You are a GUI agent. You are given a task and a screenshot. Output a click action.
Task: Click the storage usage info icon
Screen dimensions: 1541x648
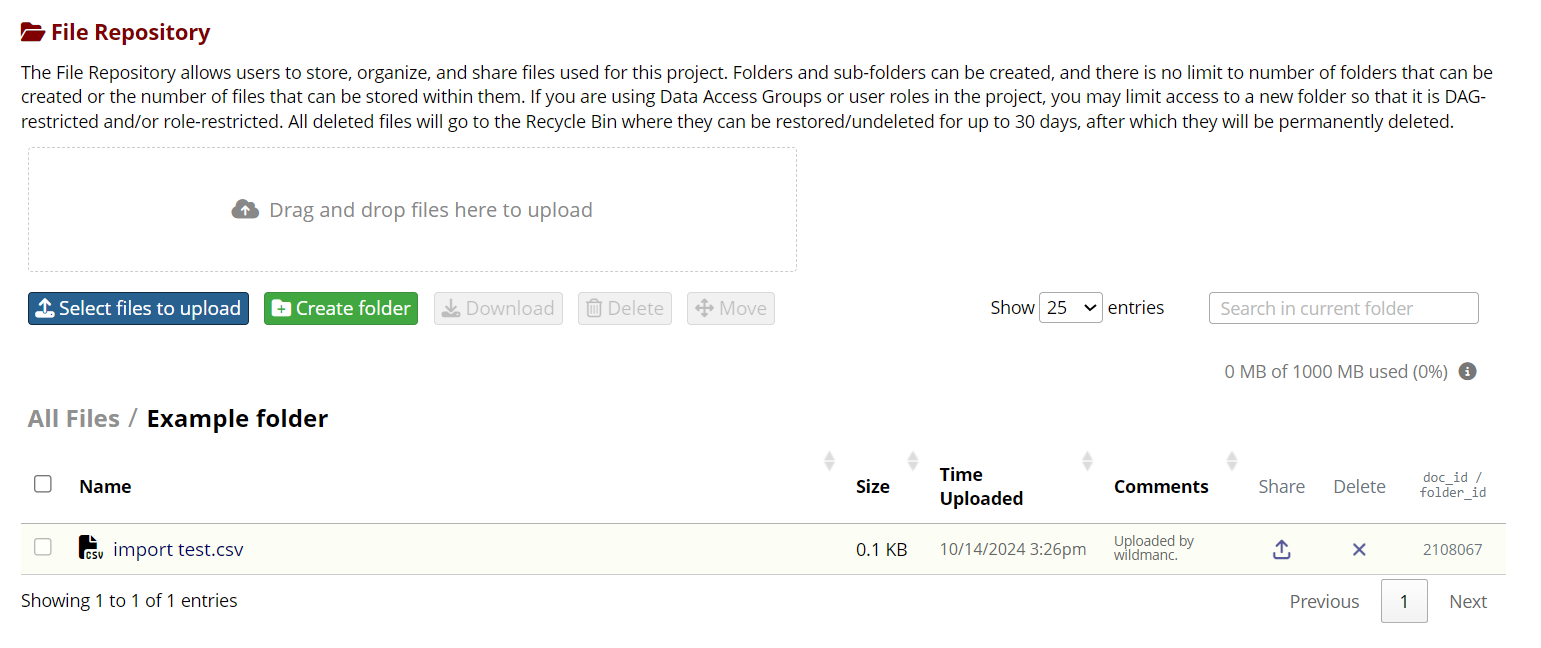pos(1467,371)
